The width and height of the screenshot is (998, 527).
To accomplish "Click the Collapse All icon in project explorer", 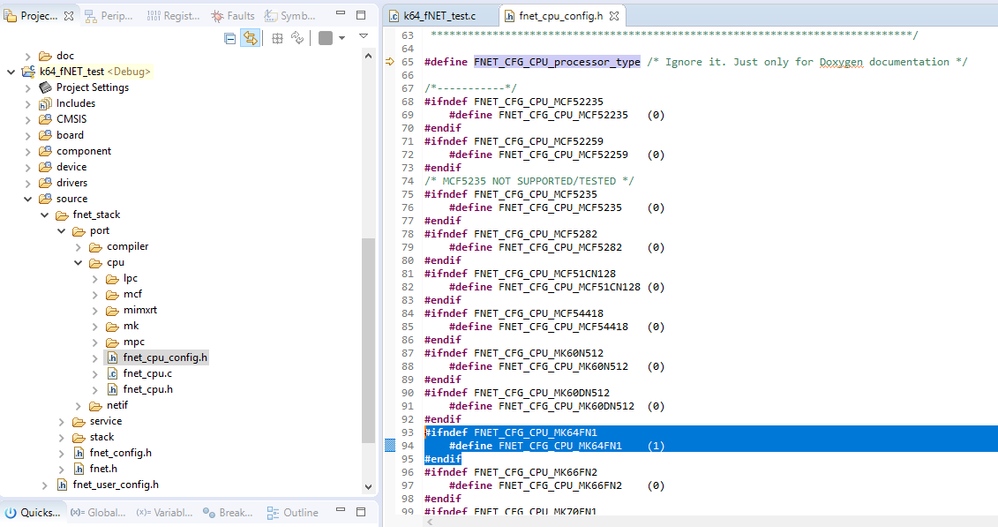I will coord(230,39).
